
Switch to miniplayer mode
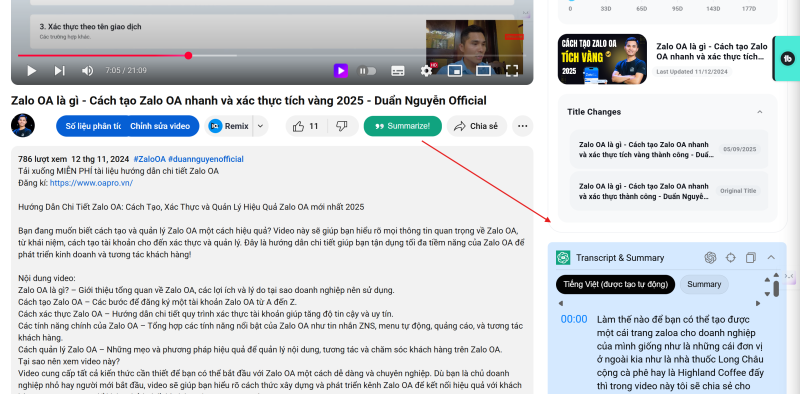[x=455, y=71]
